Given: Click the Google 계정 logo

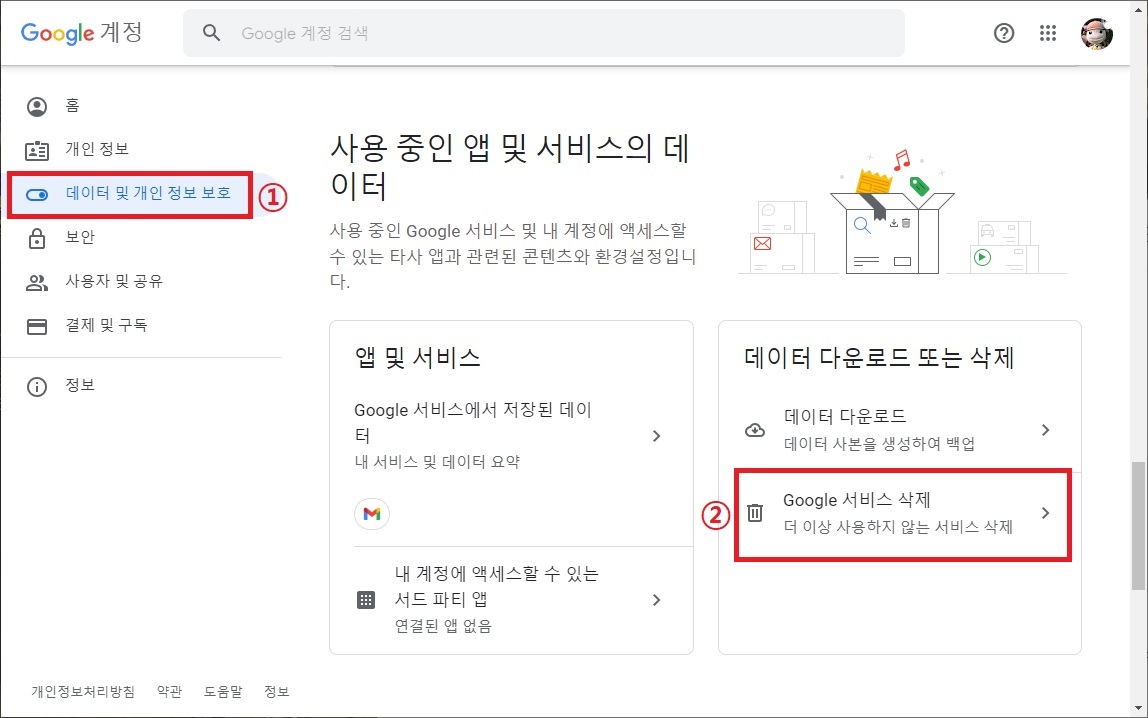Looking at the screenshot, I should [x=81, y=33].
